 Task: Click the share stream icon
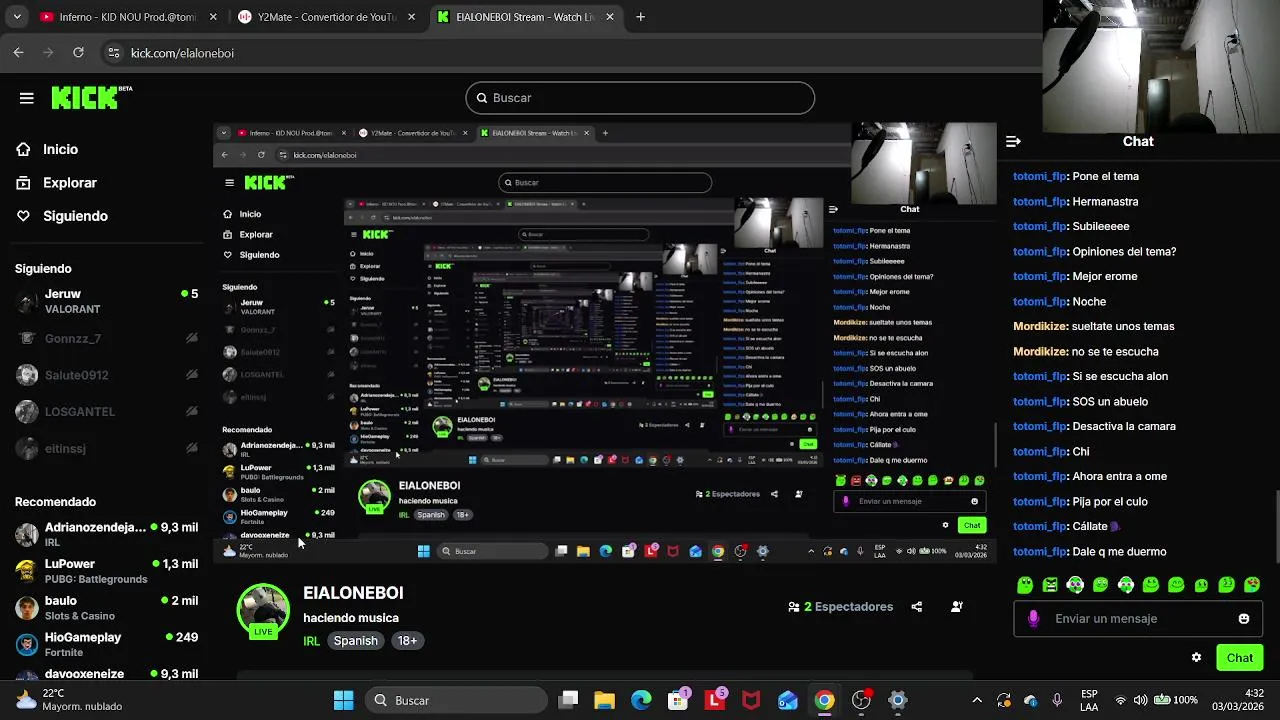[917, 607]
